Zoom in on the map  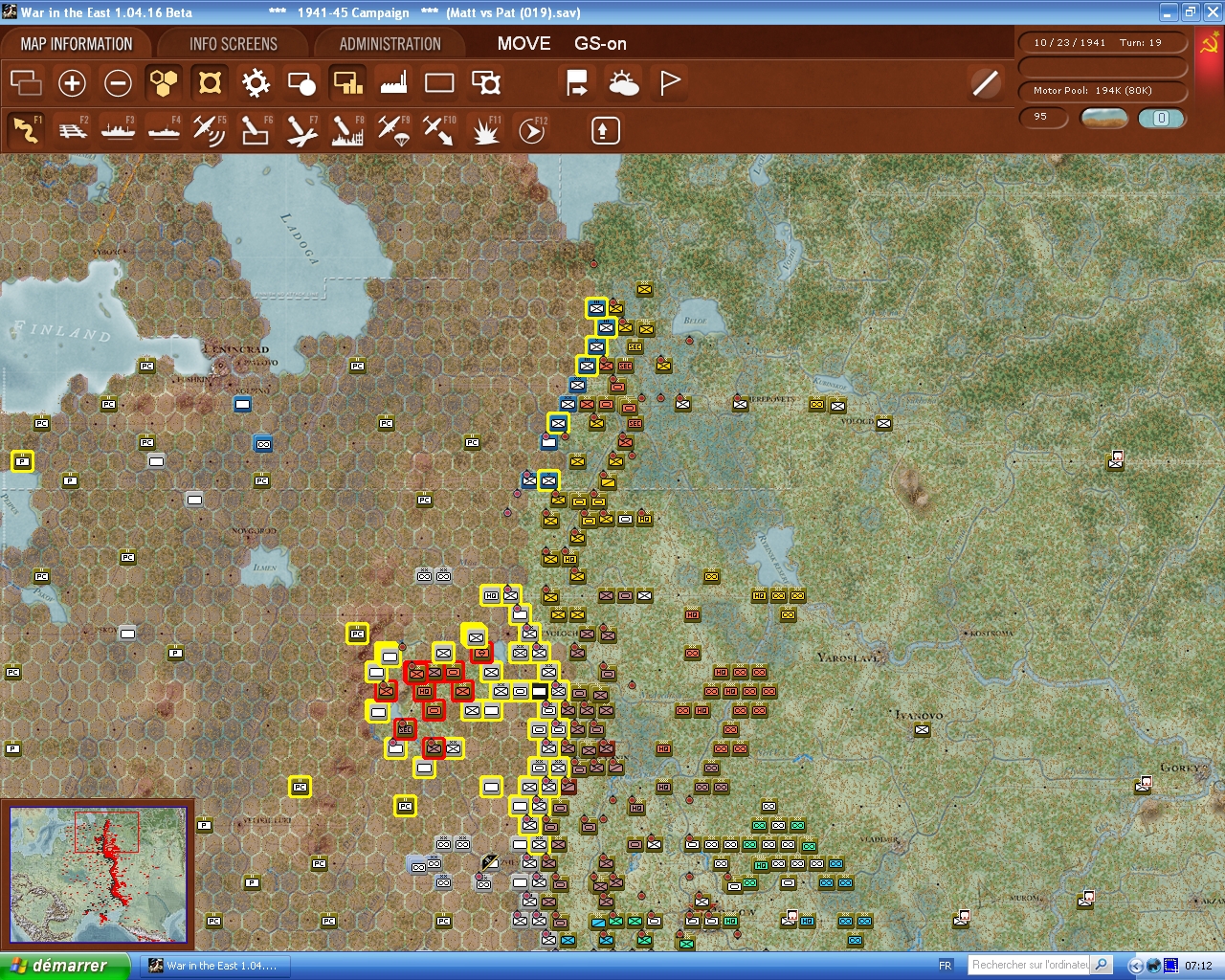click(72, 83)
